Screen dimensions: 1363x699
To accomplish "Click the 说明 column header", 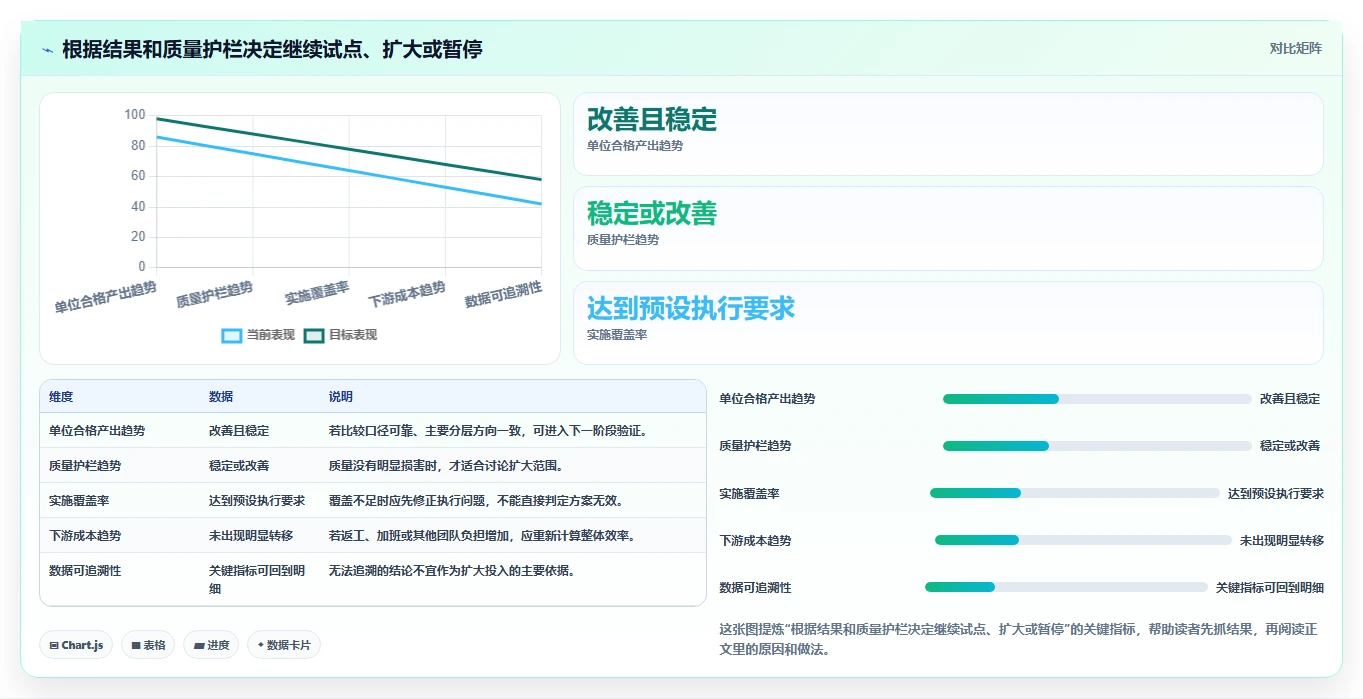I will tap(341, 397).
